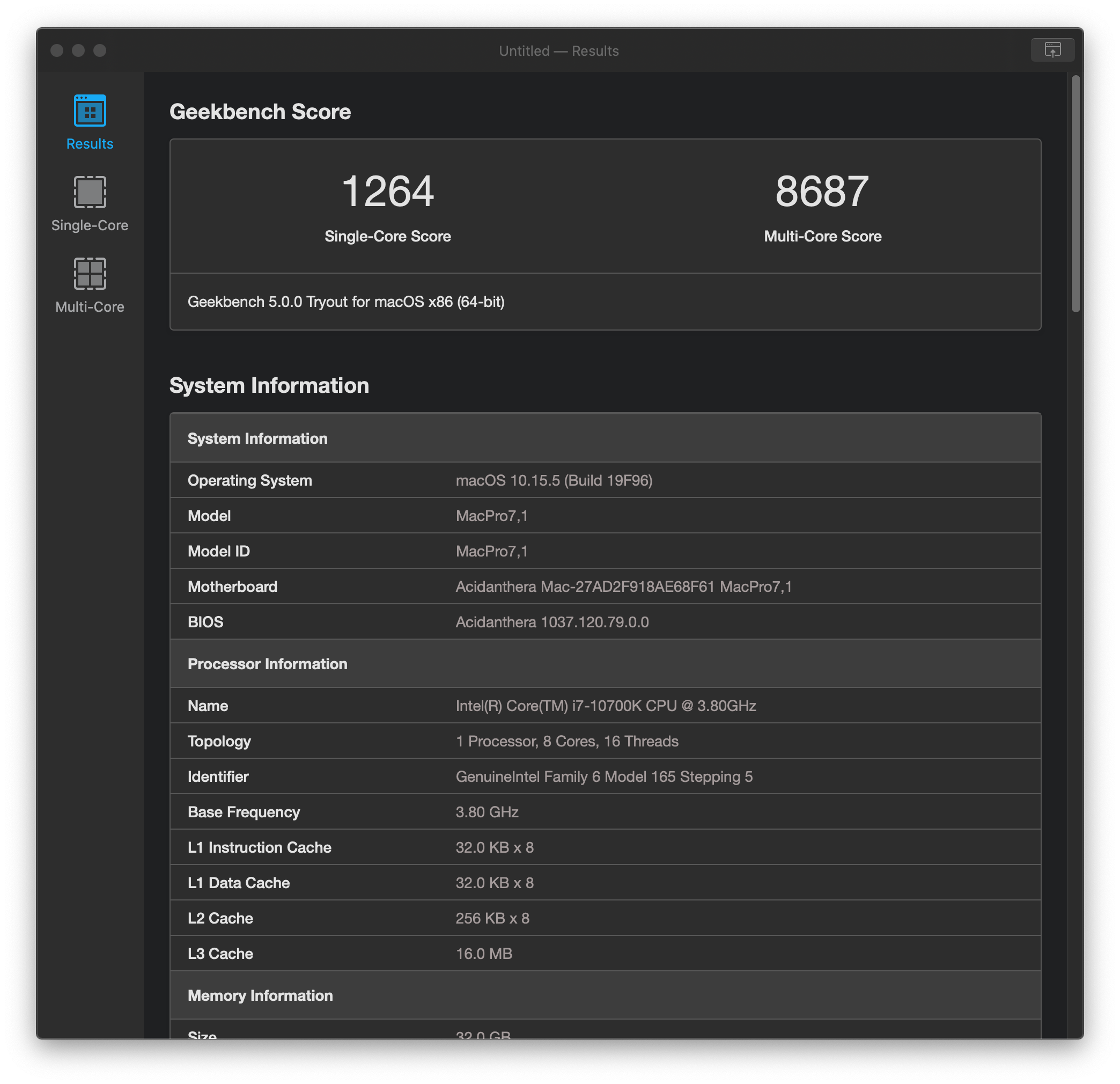Image resolution: width=1120 pixels, height=1084 pixels.
Task: Click the MacPro7,1 value in Model ID row
Action: (x=491, y=551)
